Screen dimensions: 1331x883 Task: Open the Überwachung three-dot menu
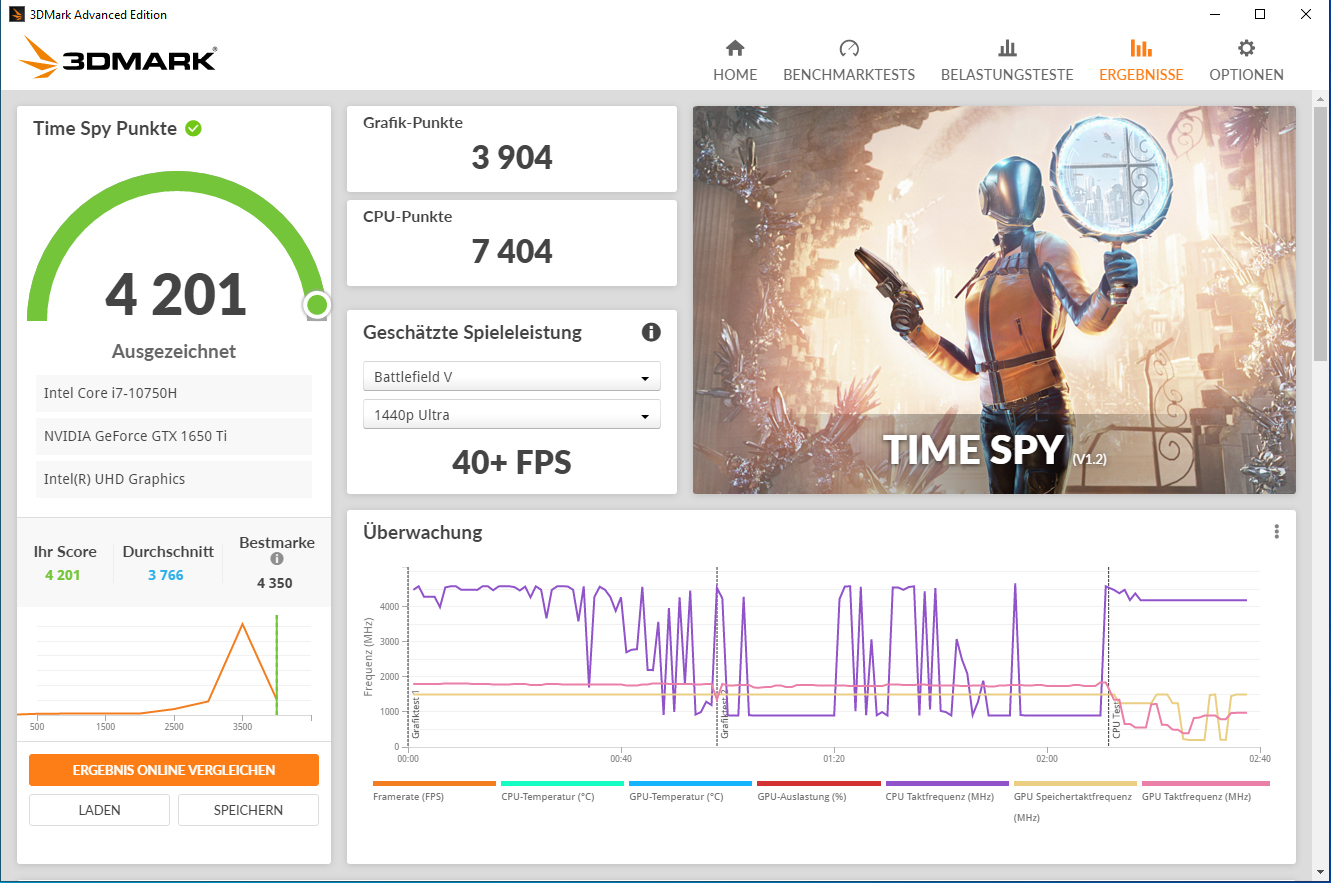pyautogui.click(x=1276, y=532)
